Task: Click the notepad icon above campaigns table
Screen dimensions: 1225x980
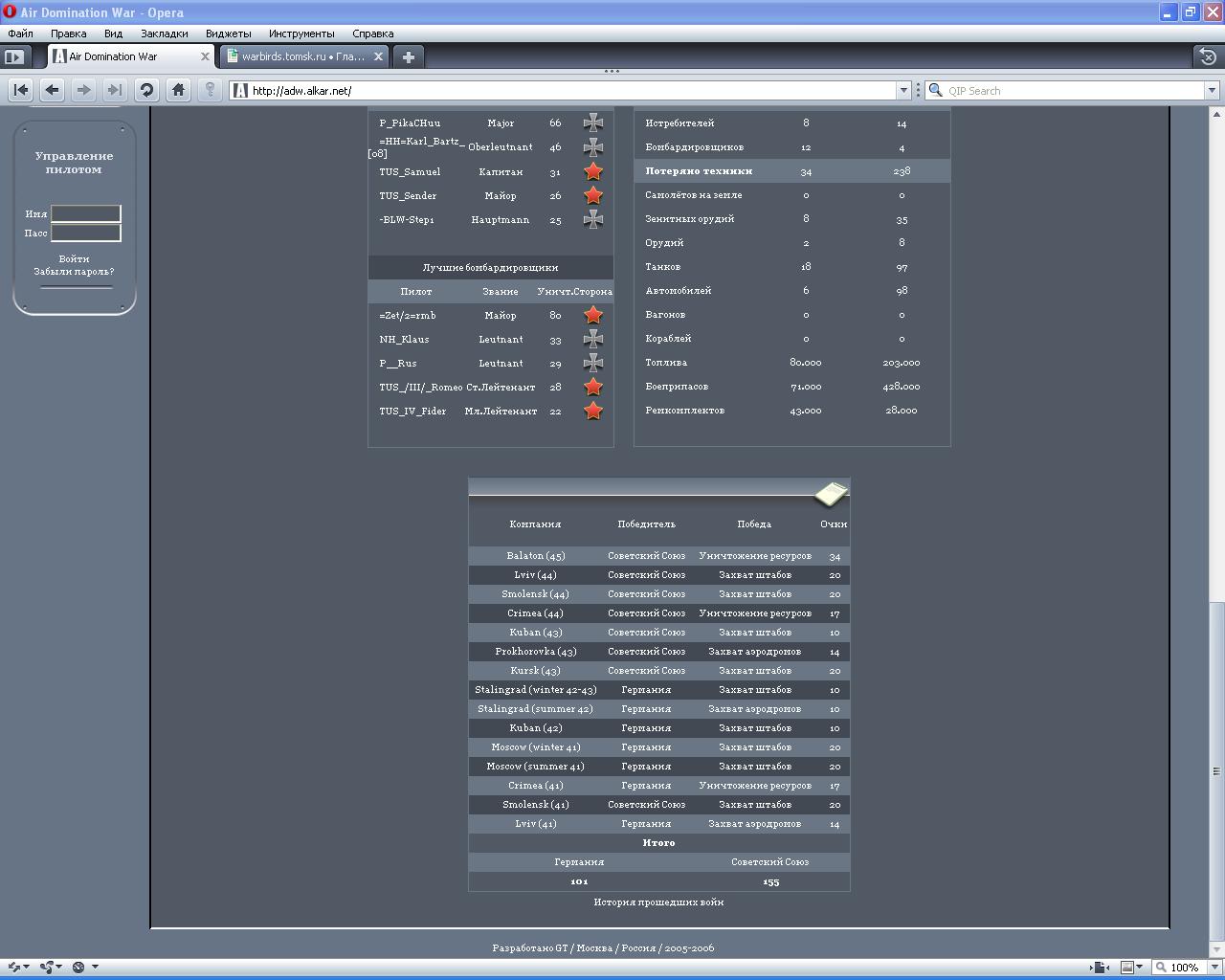Action: click(831, 493)
